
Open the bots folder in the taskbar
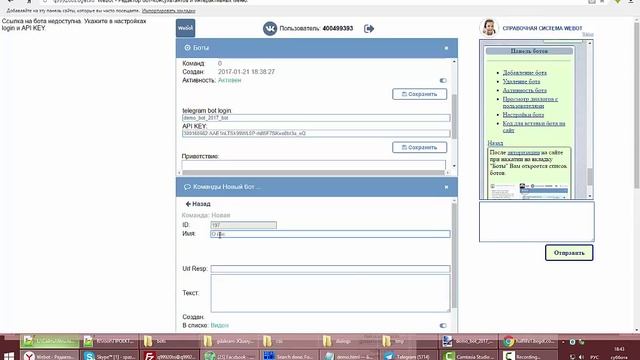(x=169, y=341)
